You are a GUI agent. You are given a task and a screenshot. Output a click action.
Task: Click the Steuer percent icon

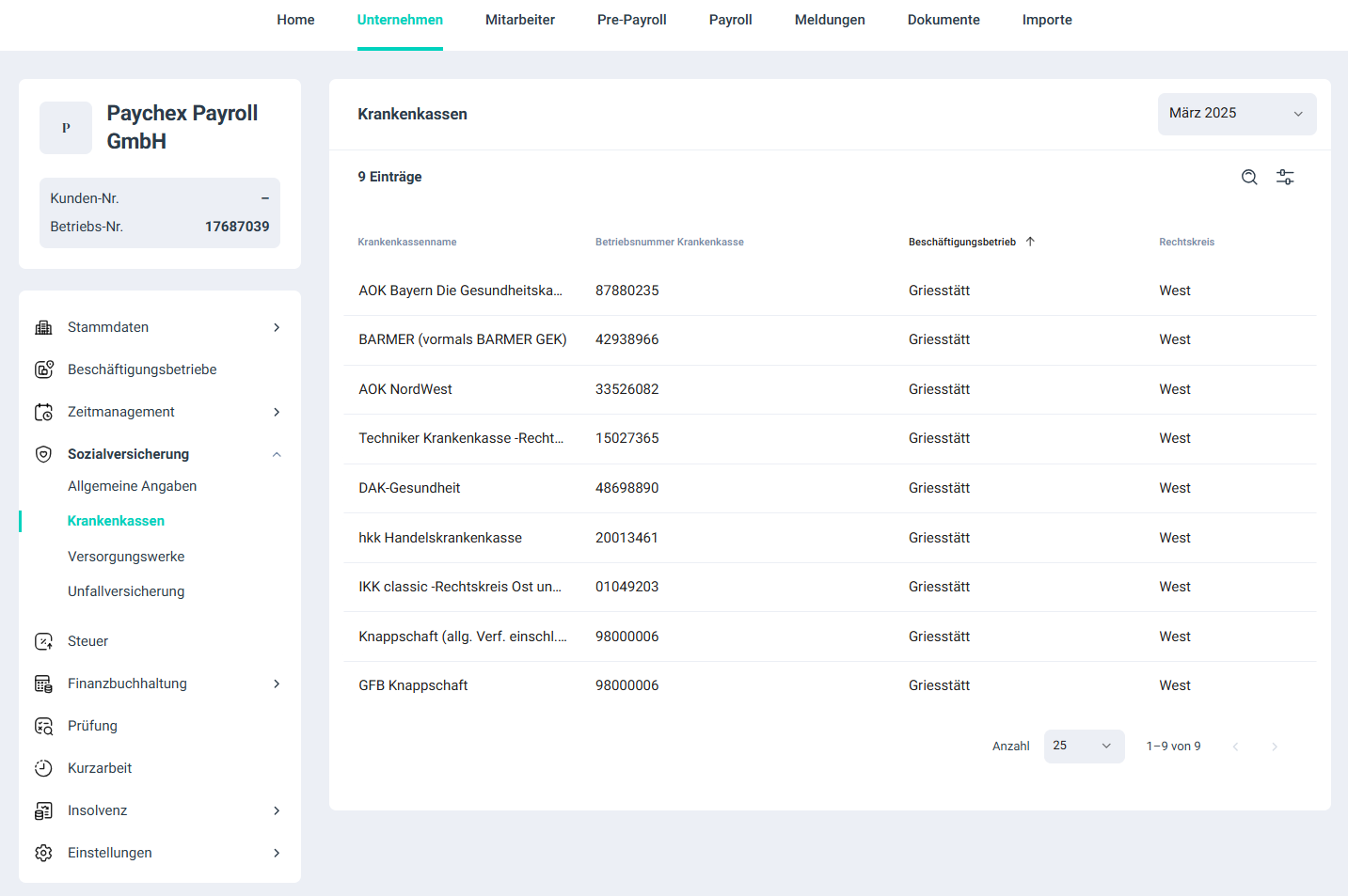[43, 641]
